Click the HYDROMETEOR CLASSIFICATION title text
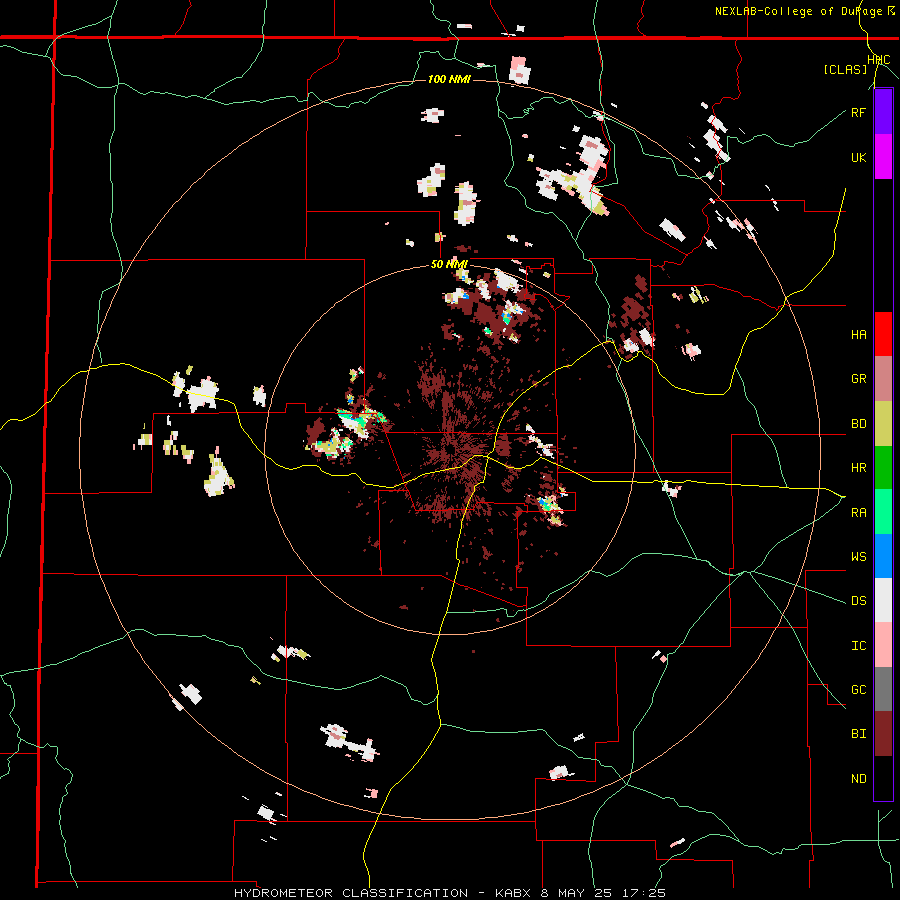 [351, 893]
